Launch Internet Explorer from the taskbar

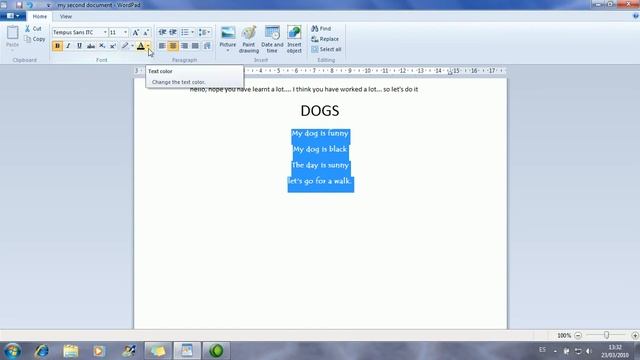pos(42,351)
